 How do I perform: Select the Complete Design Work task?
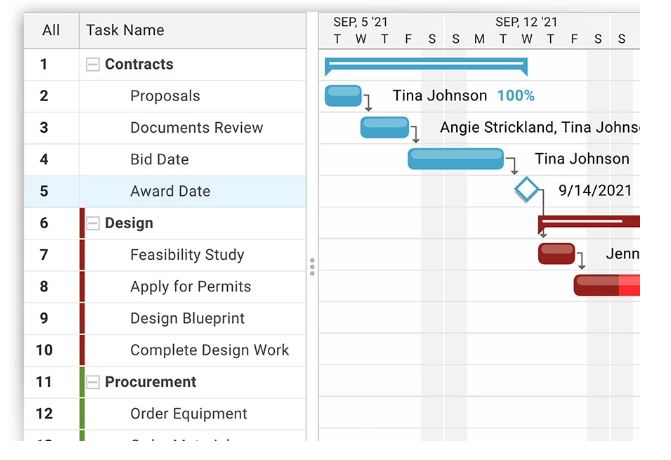pos(209,350)
